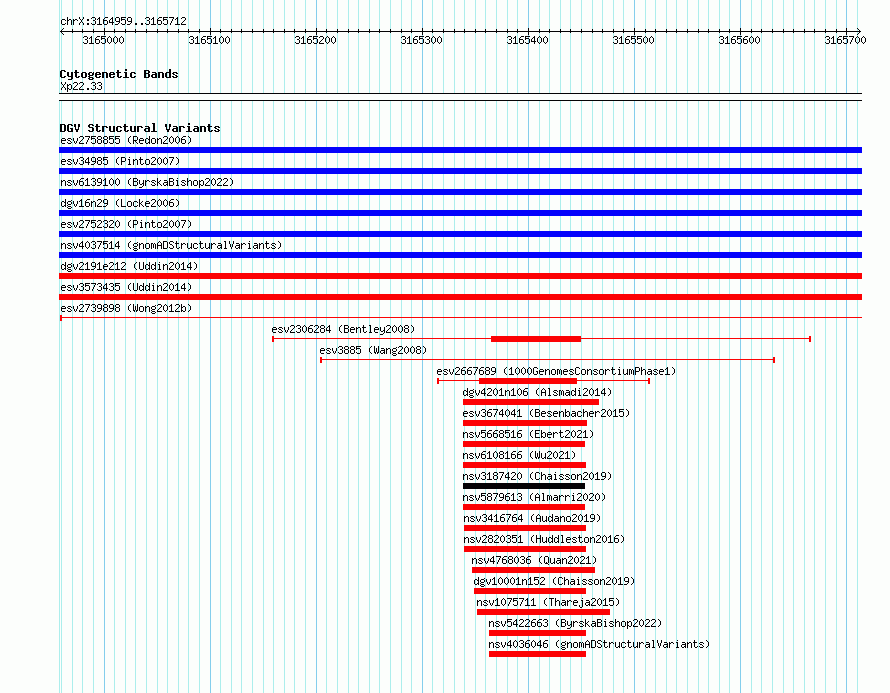The width and height of the screenshot is (890, 693).
Task: Click blue bar under nsv6139100
Action: [x=460, y=192]
